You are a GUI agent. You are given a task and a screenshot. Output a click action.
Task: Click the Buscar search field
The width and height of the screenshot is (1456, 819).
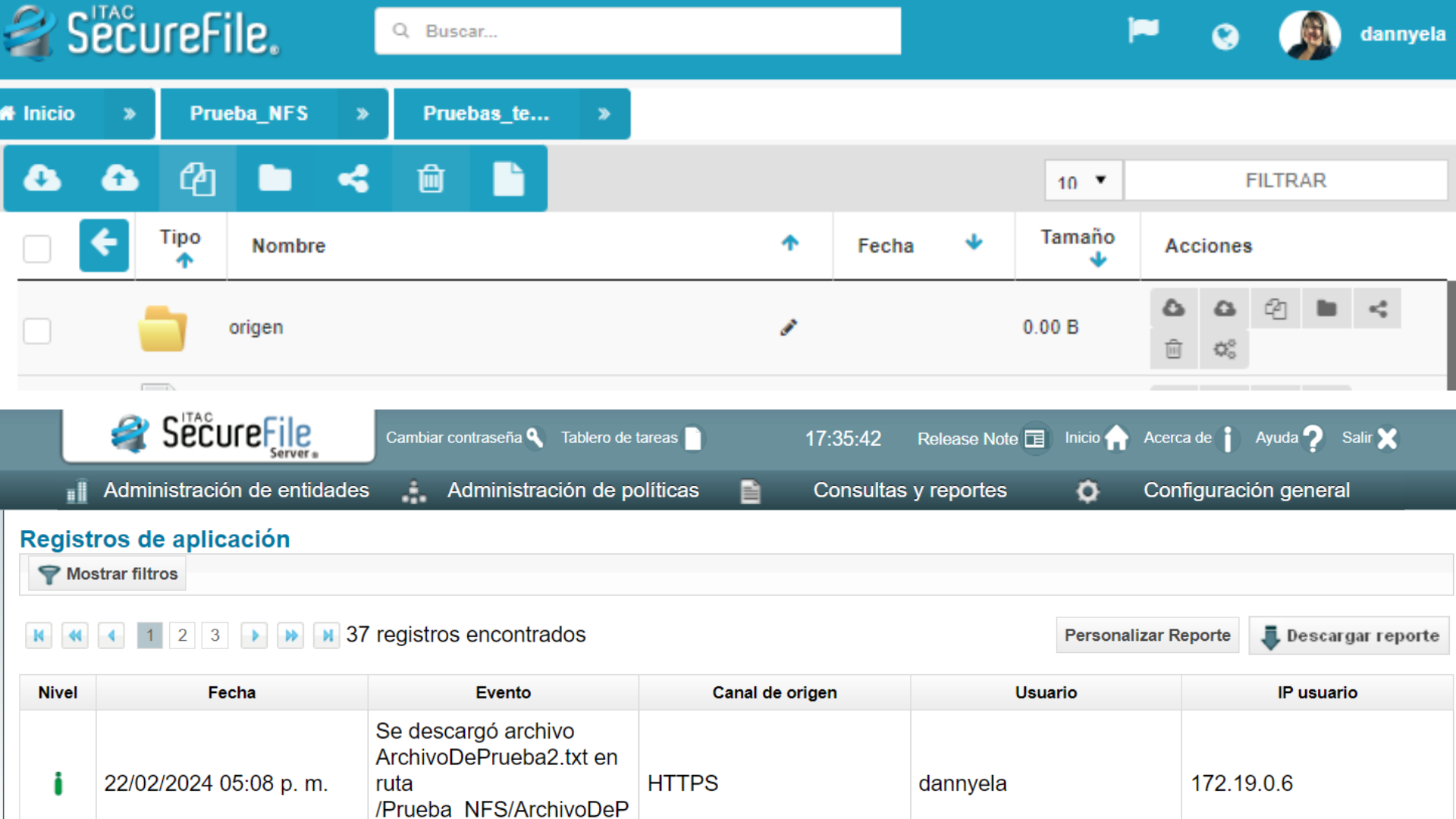pos(637,32)
